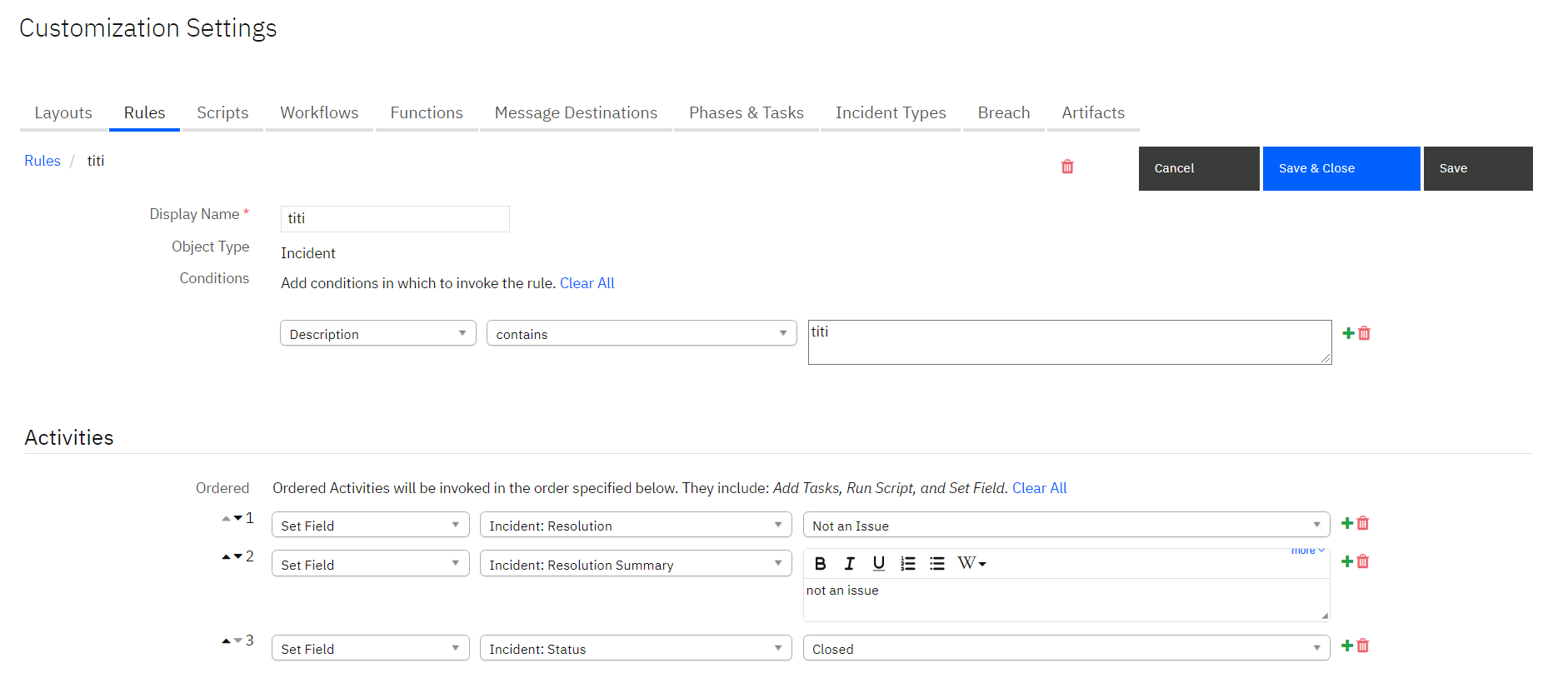The image size is (1568, 678).
Task: Open the Incident: Resolution field dropdown
Action: [636, 525]
